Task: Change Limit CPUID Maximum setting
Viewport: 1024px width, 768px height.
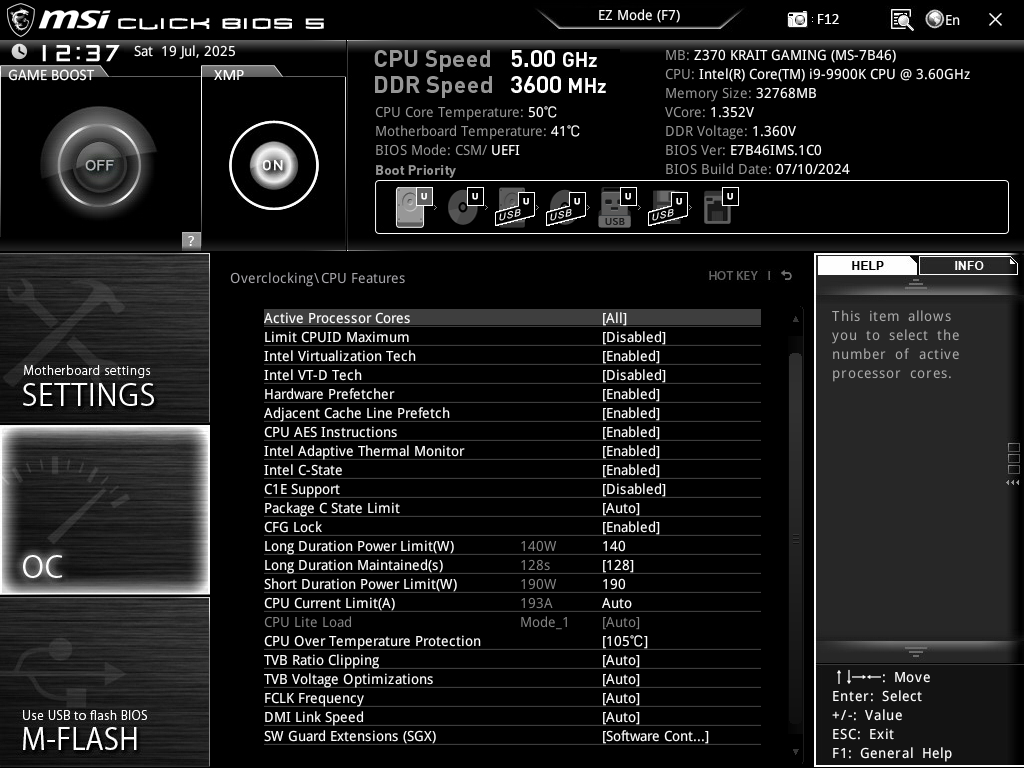Action: [512, 337]
